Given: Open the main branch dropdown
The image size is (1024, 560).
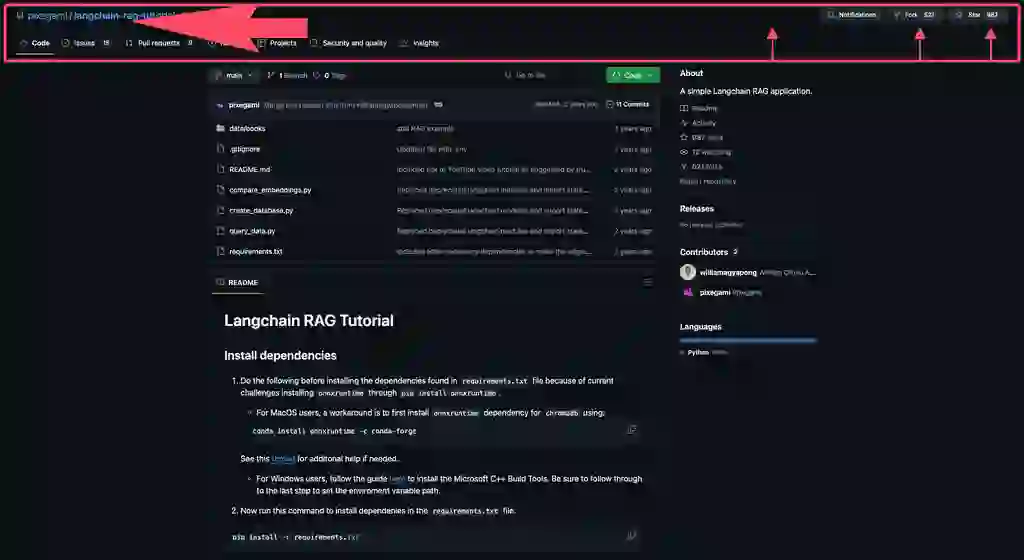Looking at the screenshot, I should point(233,75).
